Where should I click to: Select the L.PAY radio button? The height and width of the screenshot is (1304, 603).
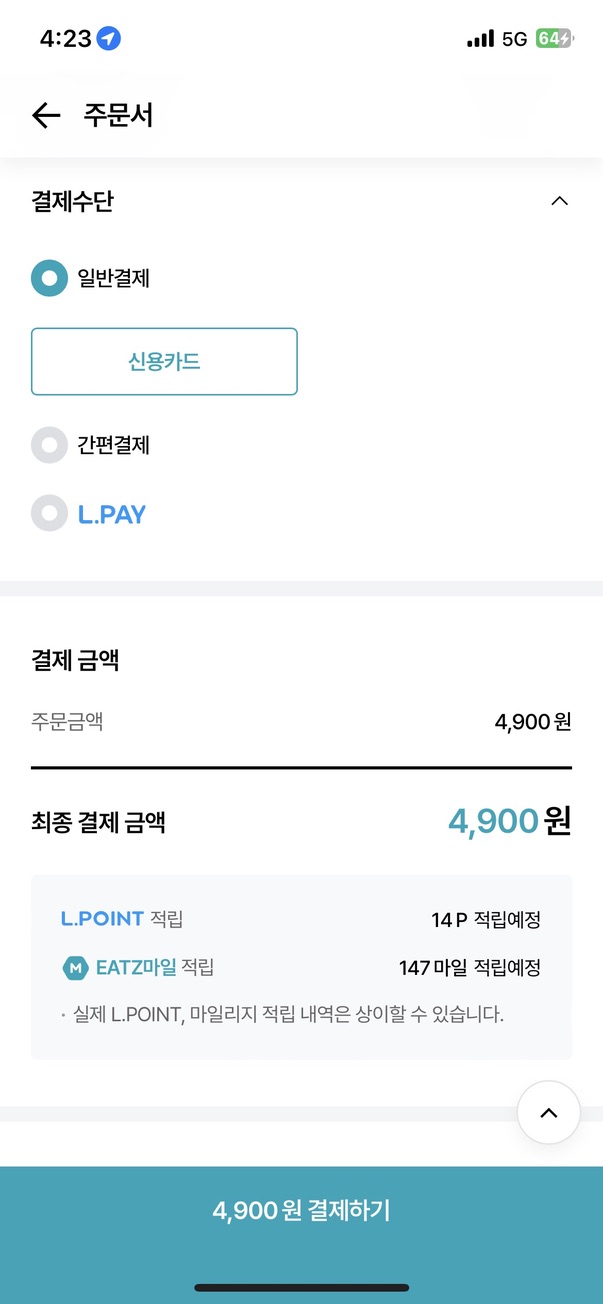[x=49, y=514]
